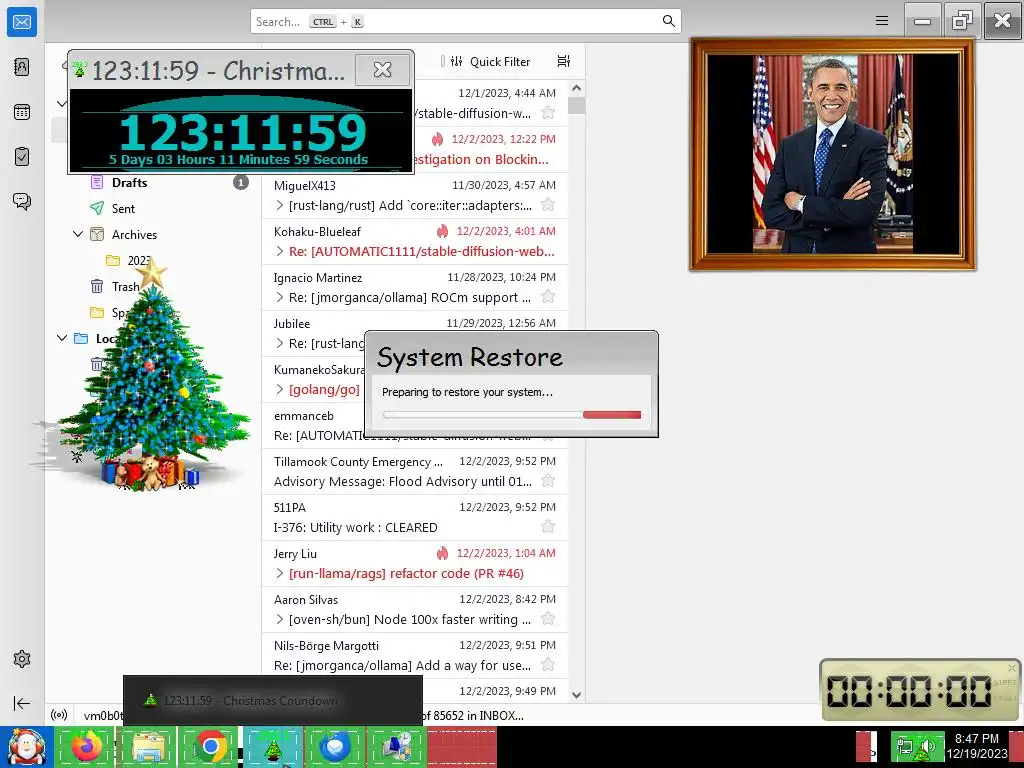Image resolution: width=1024 pixels, height=768 pixels.
Task: Star the 4:44 AM stable-diffusion message
Action: point(548,113)
